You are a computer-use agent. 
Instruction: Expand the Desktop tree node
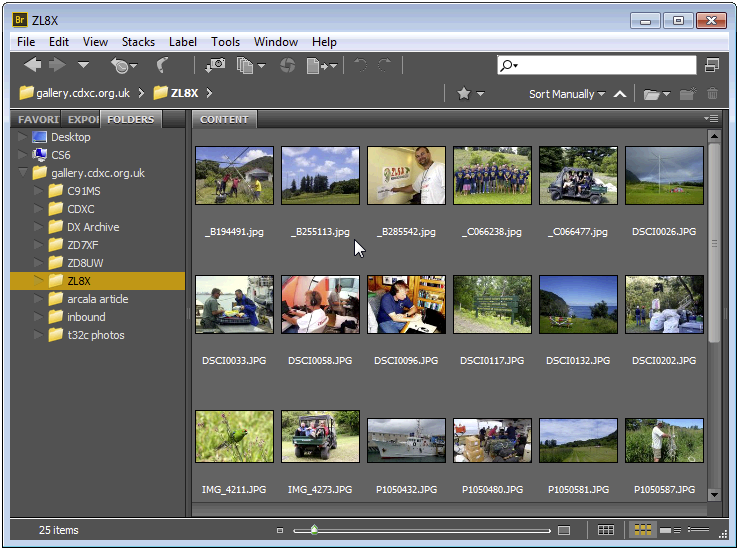point(22,137)
